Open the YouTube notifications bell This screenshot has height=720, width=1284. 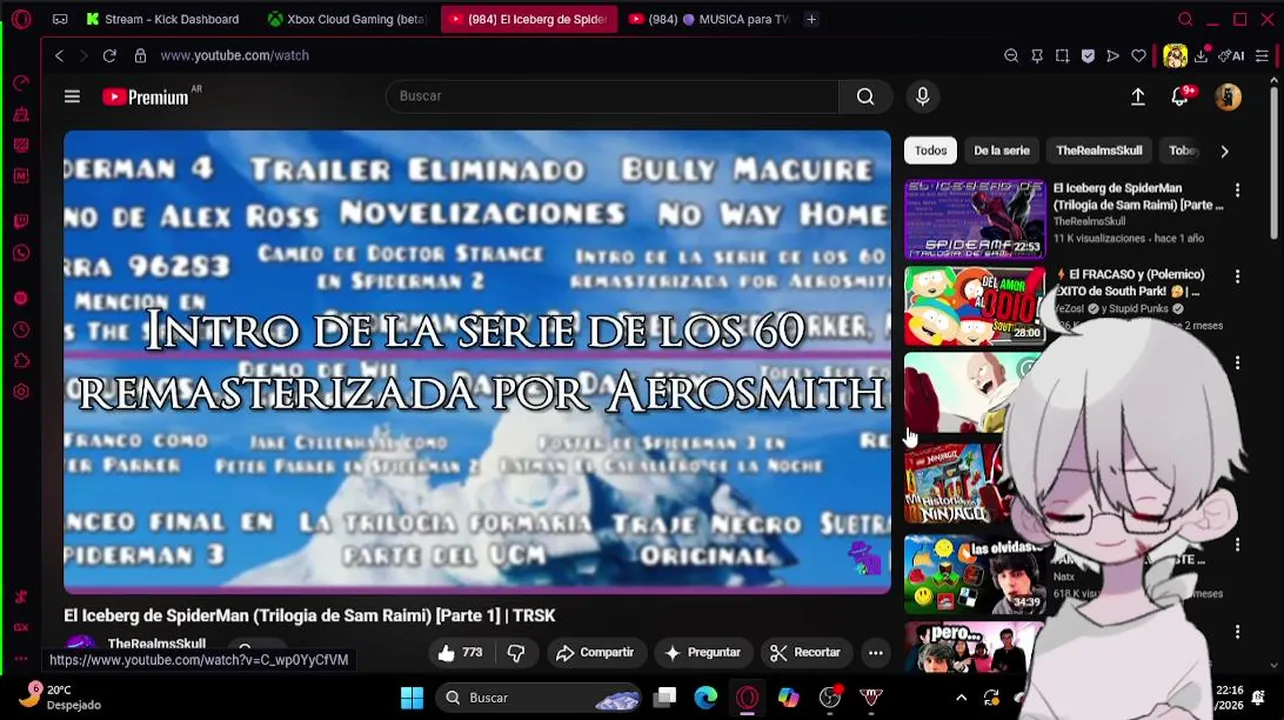pos(1180,96)
